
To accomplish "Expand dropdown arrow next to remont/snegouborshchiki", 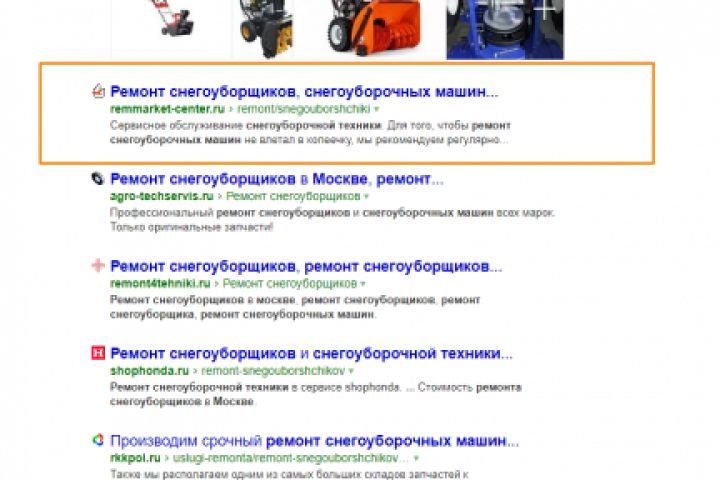I will [x=377, y=109].
